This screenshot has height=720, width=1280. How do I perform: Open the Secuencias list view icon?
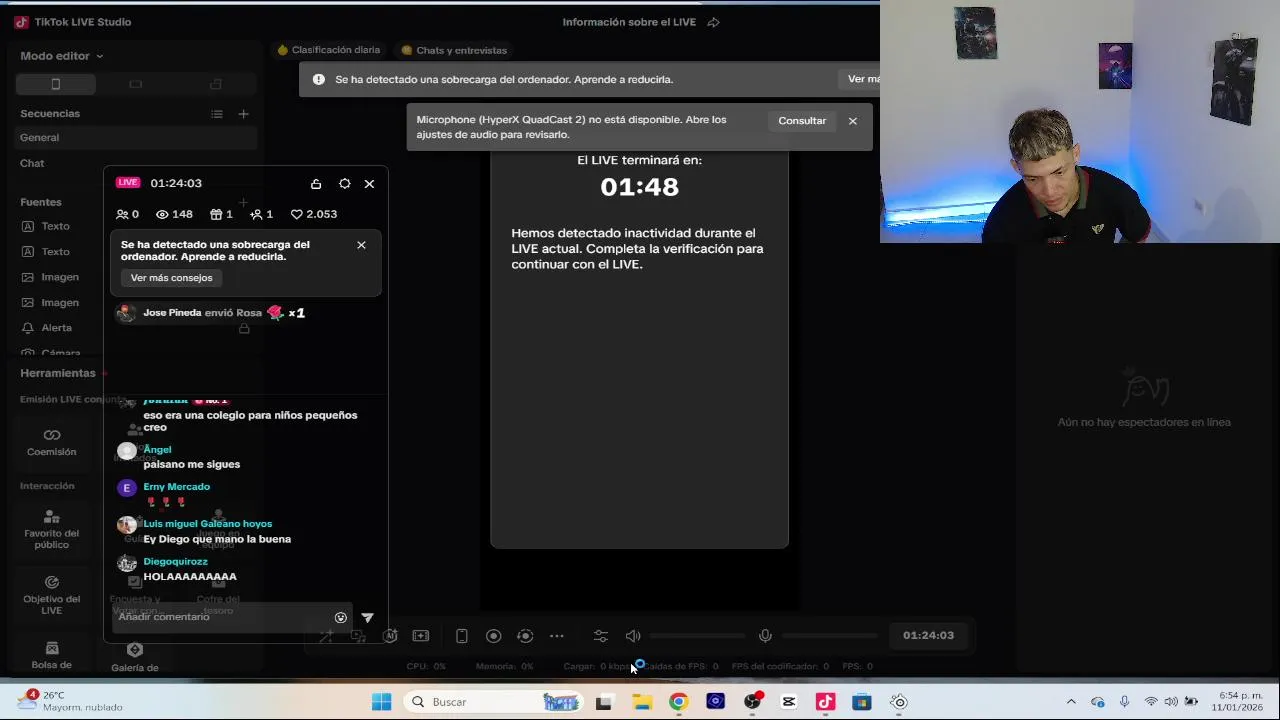216,114
